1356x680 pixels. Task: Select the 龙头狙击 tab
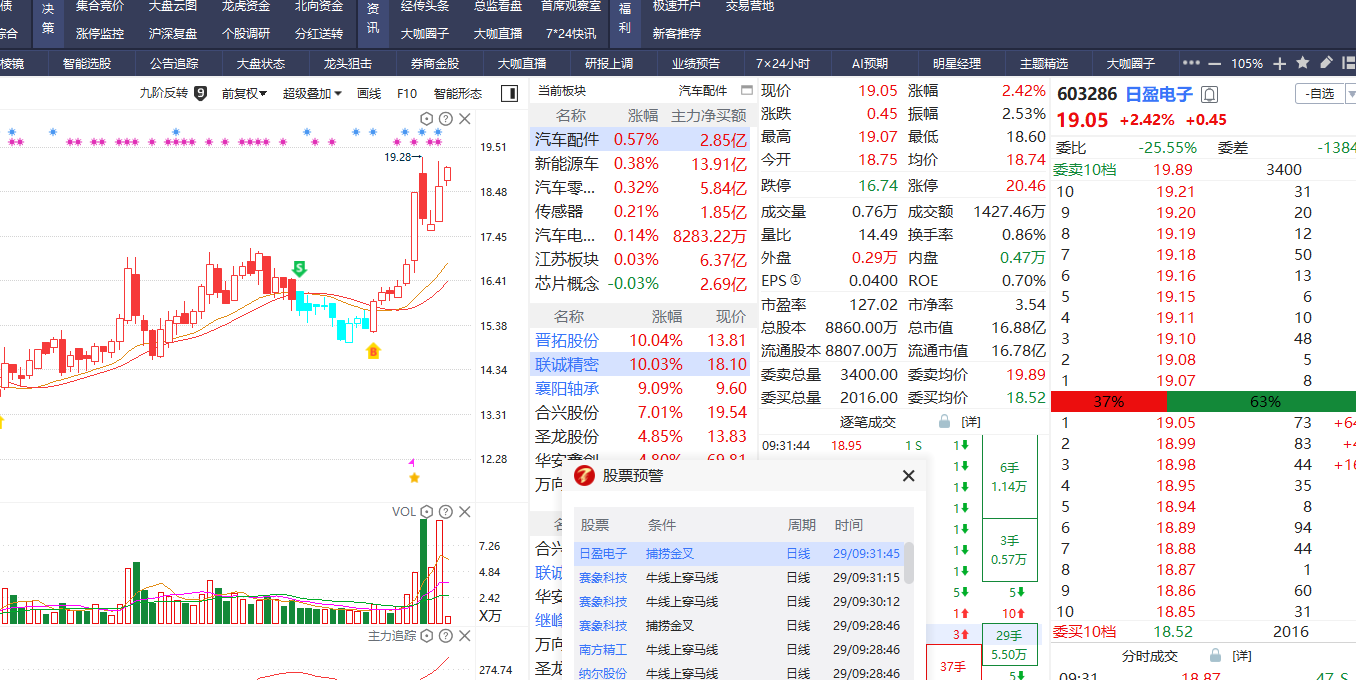coord(348,63)
